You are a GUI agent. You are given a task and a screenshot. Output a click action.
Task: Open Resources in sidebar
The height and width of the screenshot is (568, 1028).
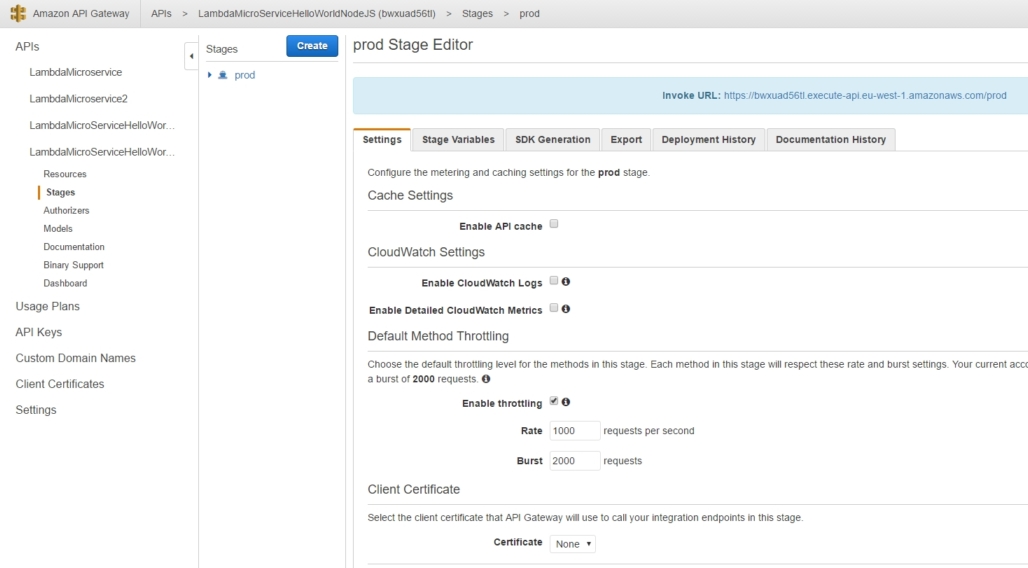(65, 174)
